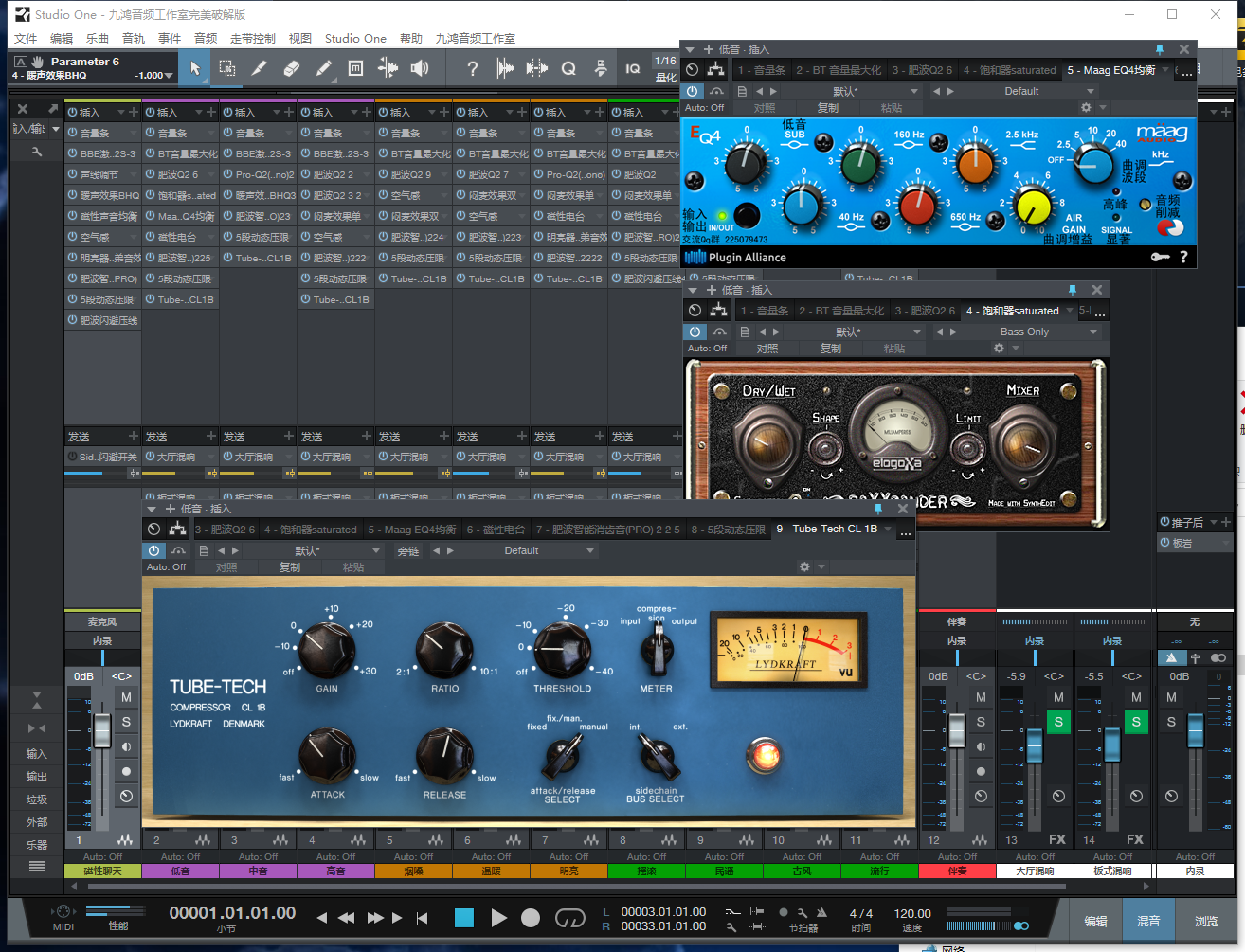Activate the Listen speaker tool
The image size is (1245, 952).
420,68
